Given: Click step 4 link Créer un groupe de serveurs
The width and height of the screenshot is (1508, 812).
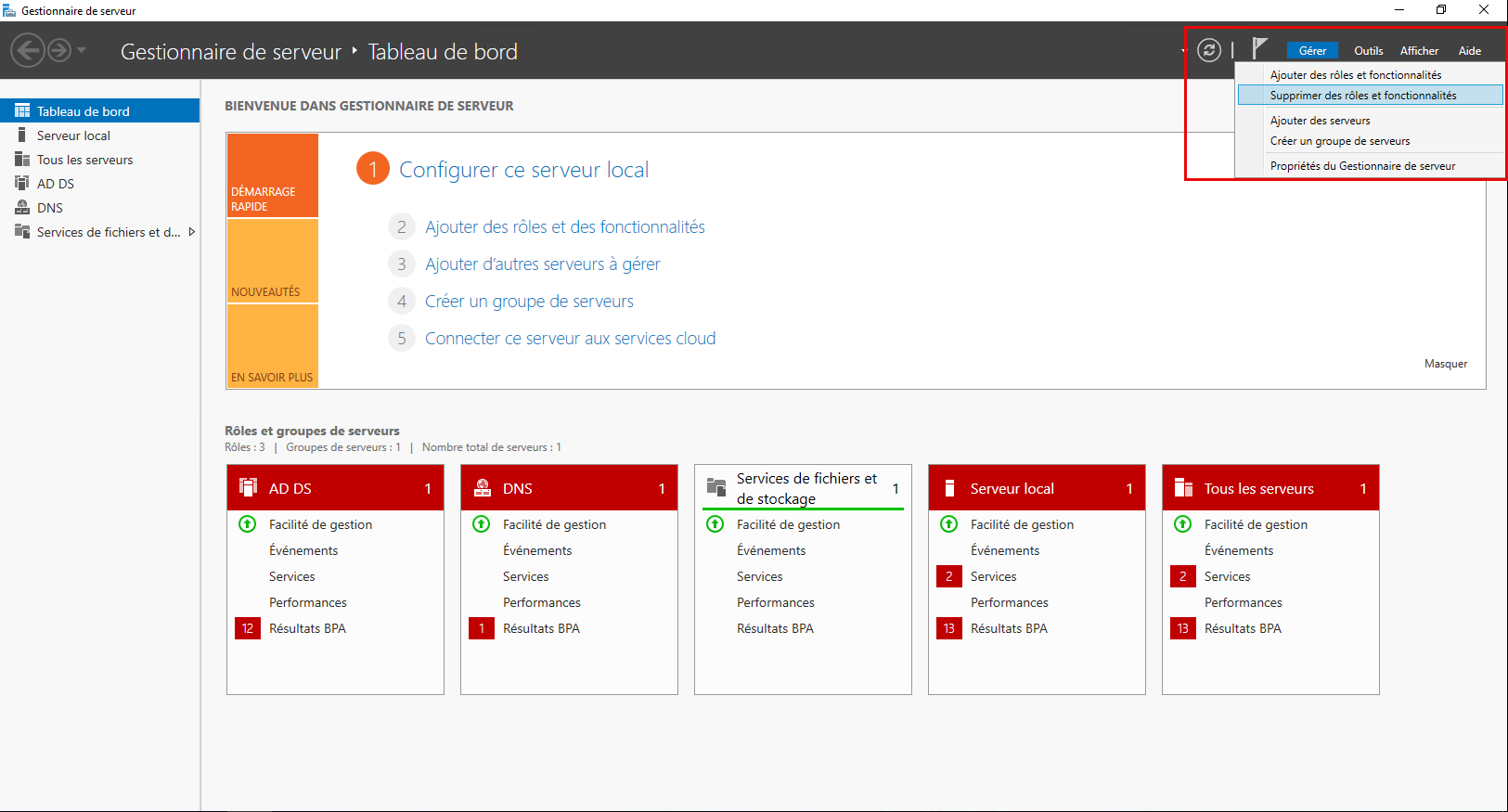Looking at the screenshot, I should click(529, 302).
